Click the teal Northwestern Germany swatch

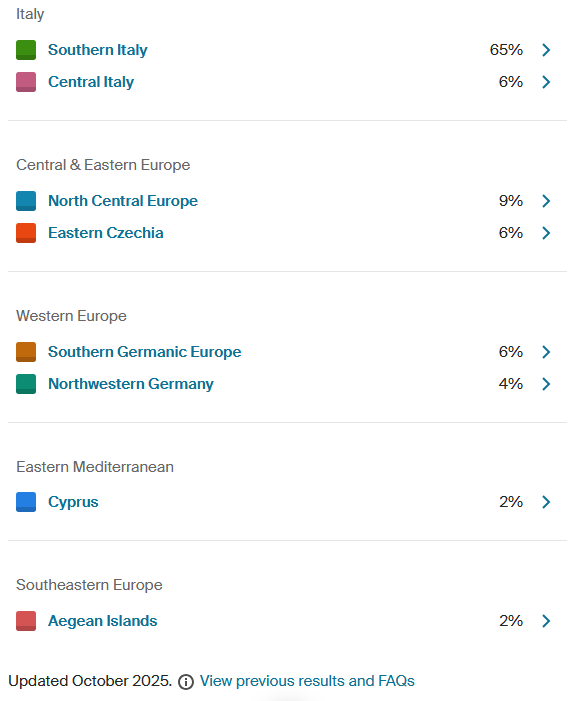click(26, 384)
